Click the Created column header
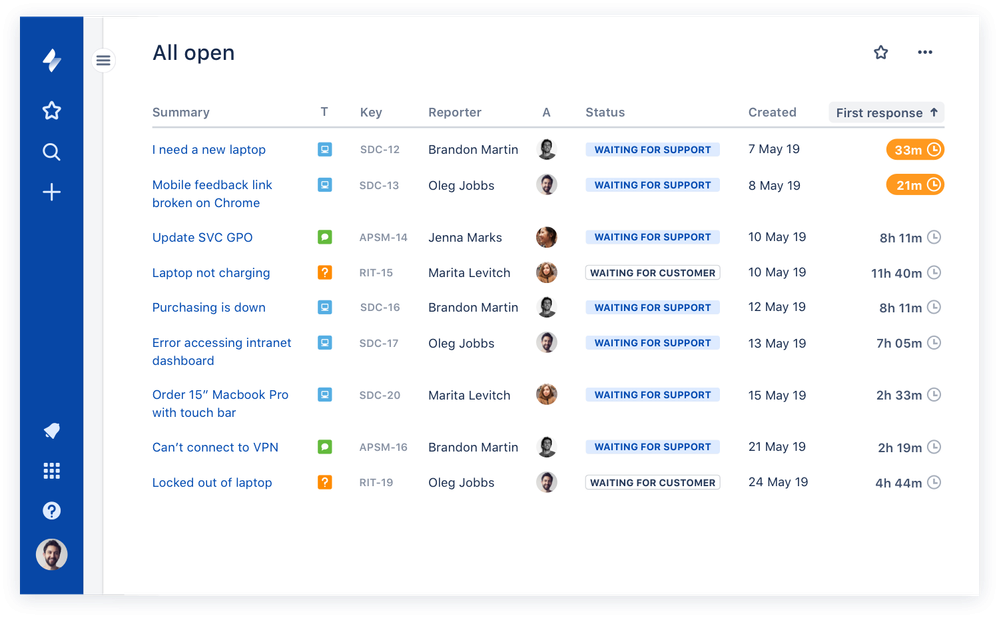 tap(772, 112)
